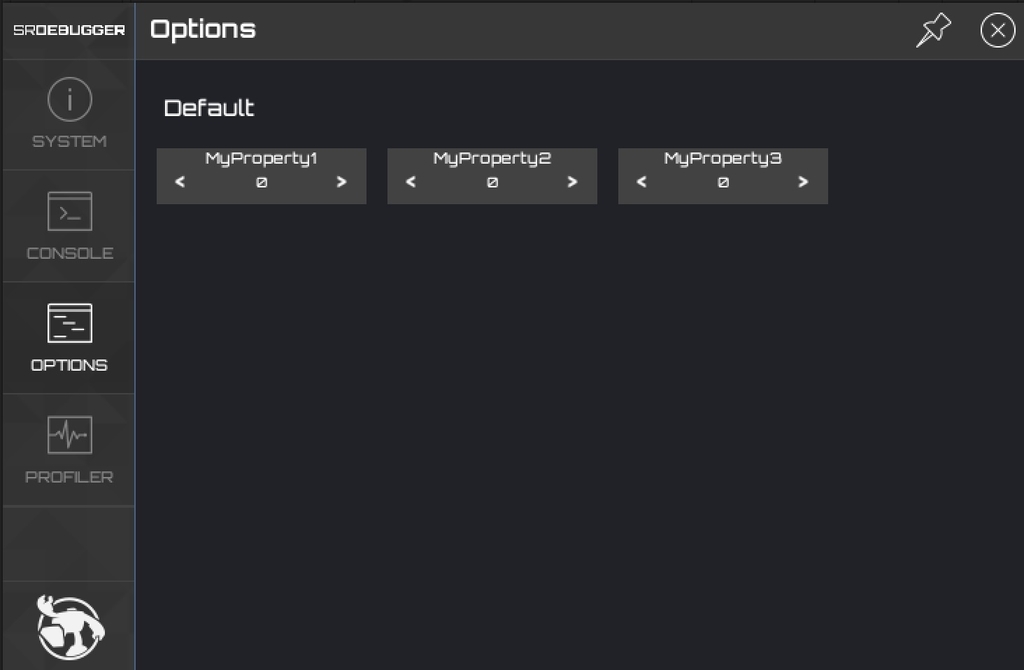Increase MyProperty2 with right arrow

573,182
